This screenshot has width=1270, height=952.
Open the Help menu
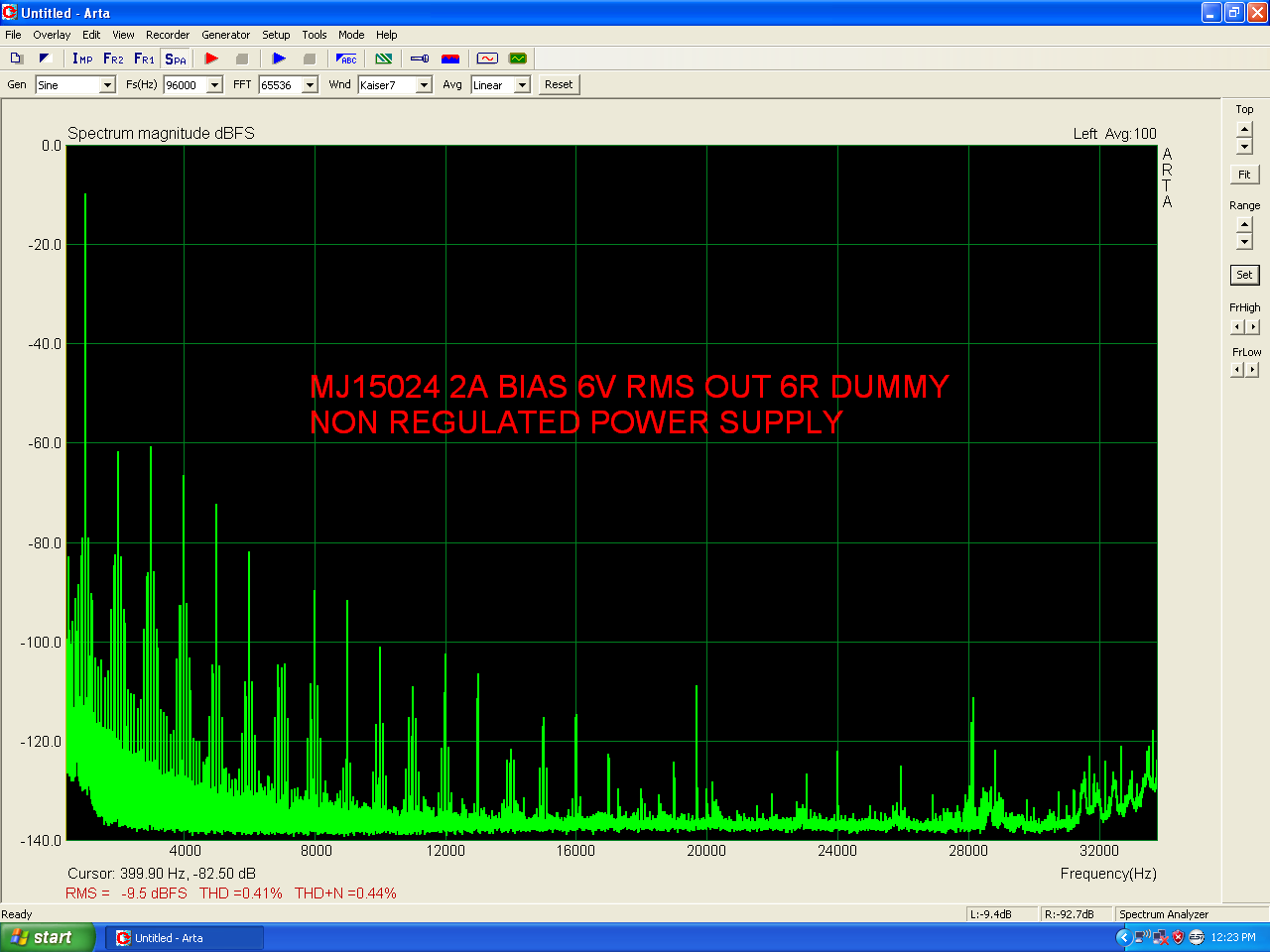point(387,35)
